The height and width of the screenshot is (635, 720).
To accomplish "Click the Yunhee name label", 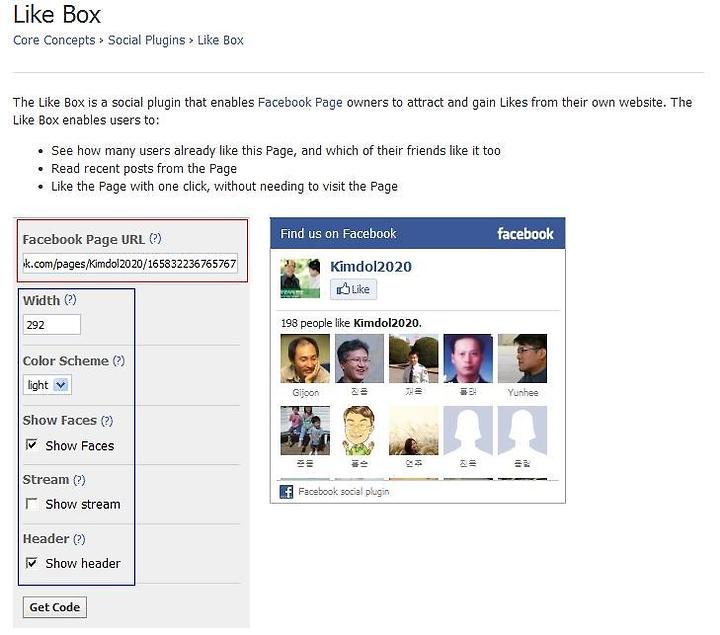I will click(523, 393).
